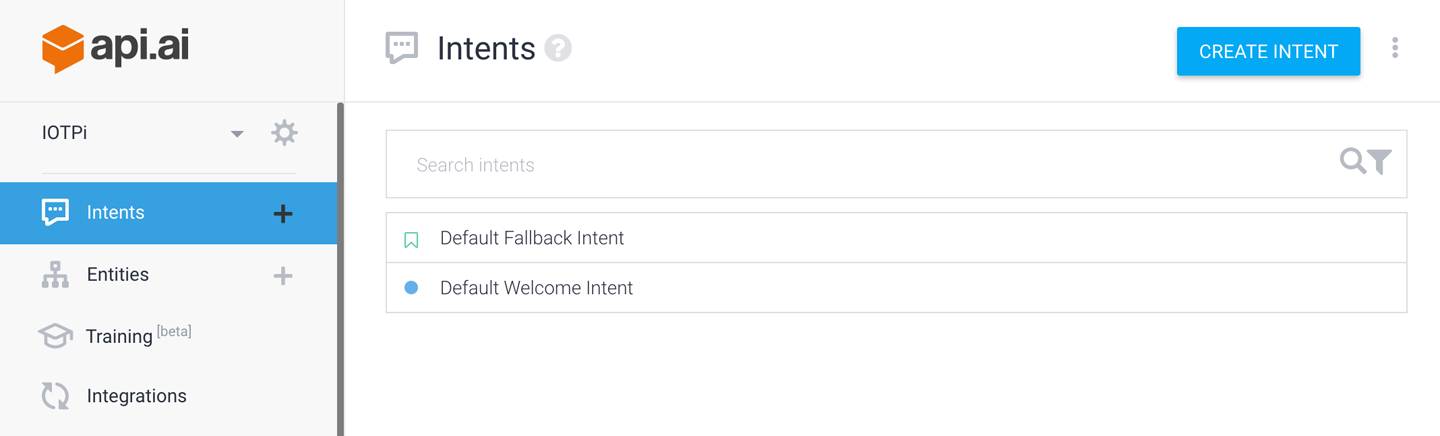
Task: Click the Training graduation cap icon
Action: tap(55, 336)
